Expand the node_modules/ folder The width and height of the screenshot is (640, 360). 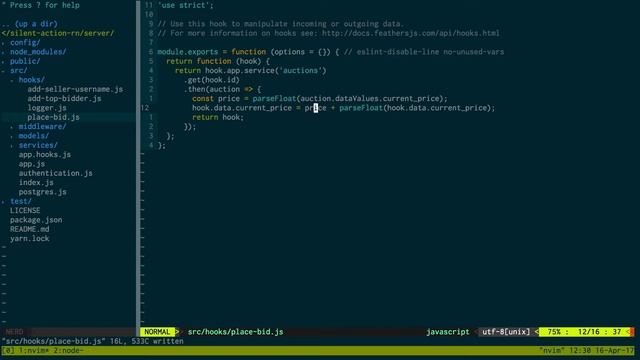point(38,52)
